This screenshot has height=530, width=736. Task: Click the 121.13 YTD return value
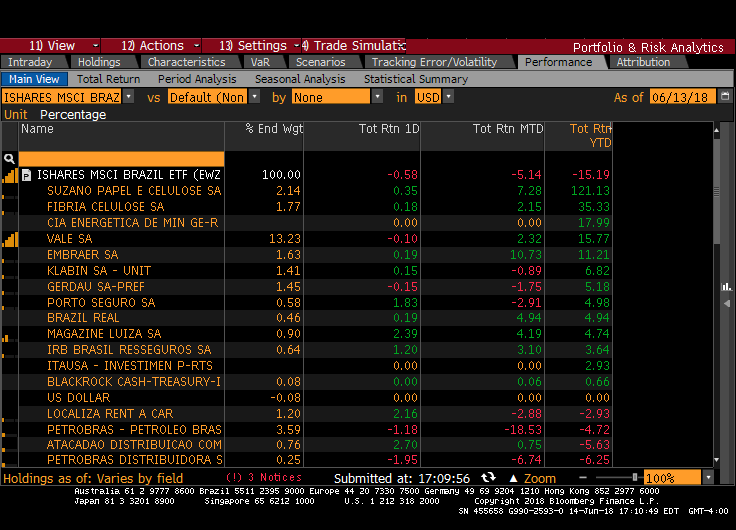(x=590, y=191)
